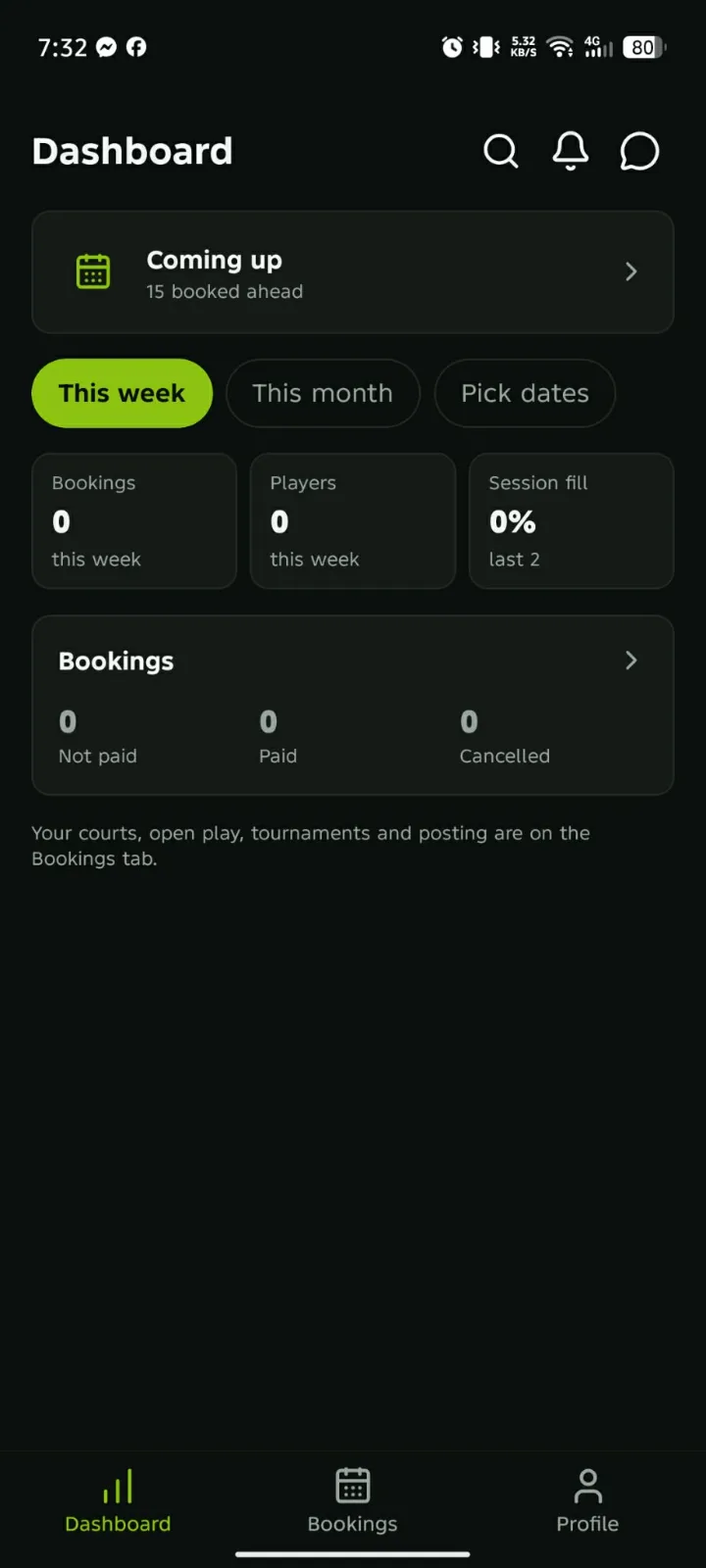Choose the Pick dates filter chip
706x1568 pixels.
point(525,393)
